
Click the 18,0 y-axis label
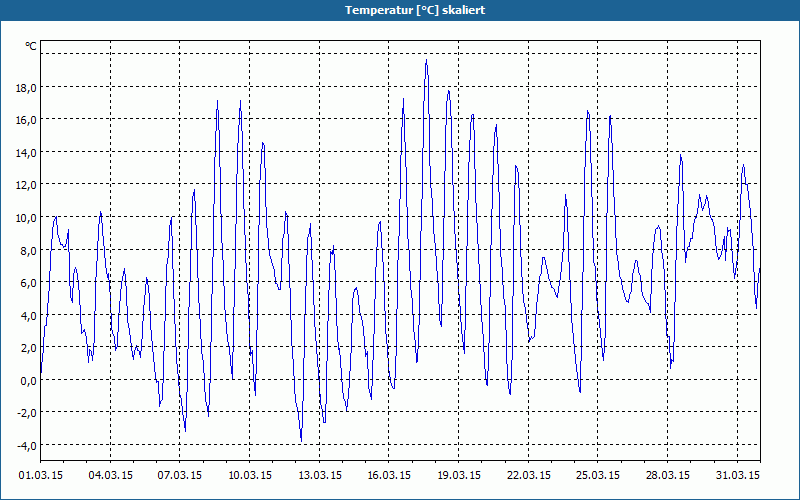26,88
